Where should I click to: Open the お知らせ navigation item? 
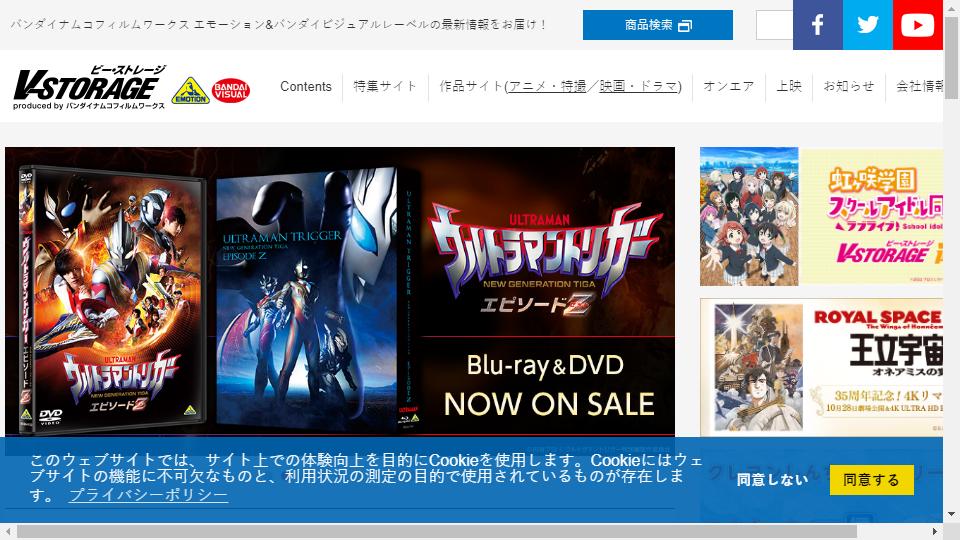[x=849, y=86]
